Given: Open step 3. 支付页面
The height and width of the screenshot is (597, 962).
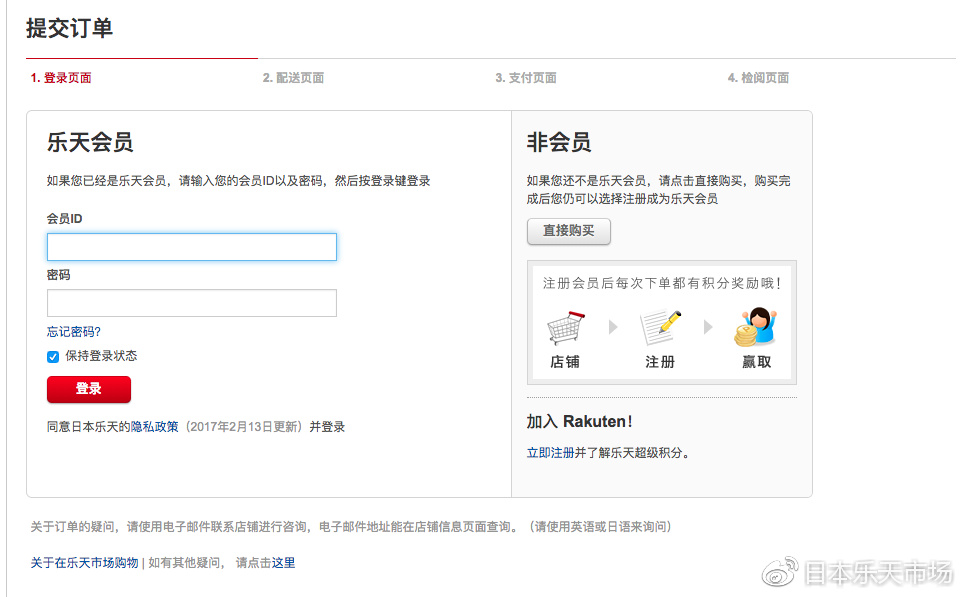Looking at the screenshot, I should tap(526, 78).
